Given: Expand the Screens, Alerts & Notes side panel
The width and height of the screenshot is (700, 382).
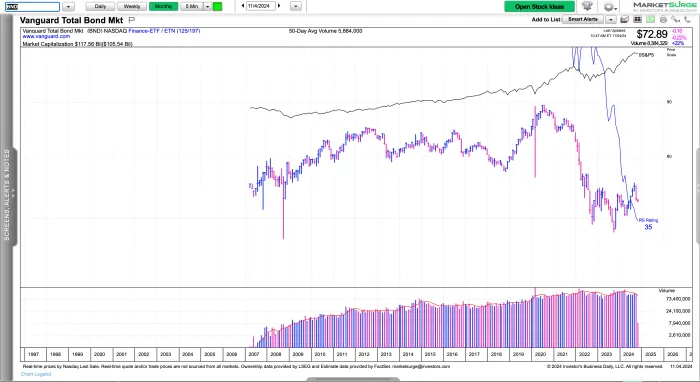Looking at the screenshot, I should coord(8,195).
